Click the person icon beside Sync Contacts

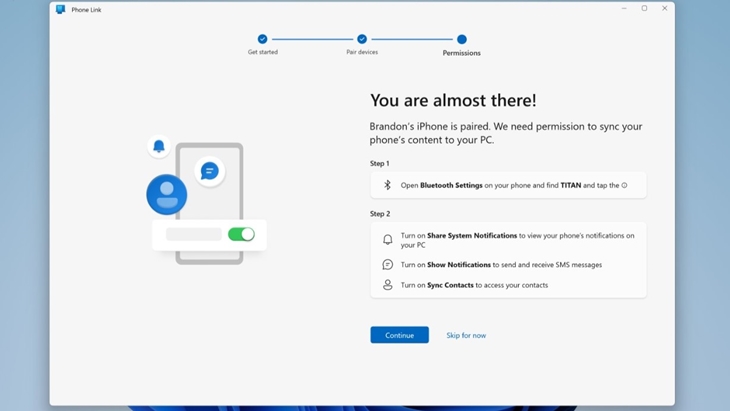click(387, 285)
